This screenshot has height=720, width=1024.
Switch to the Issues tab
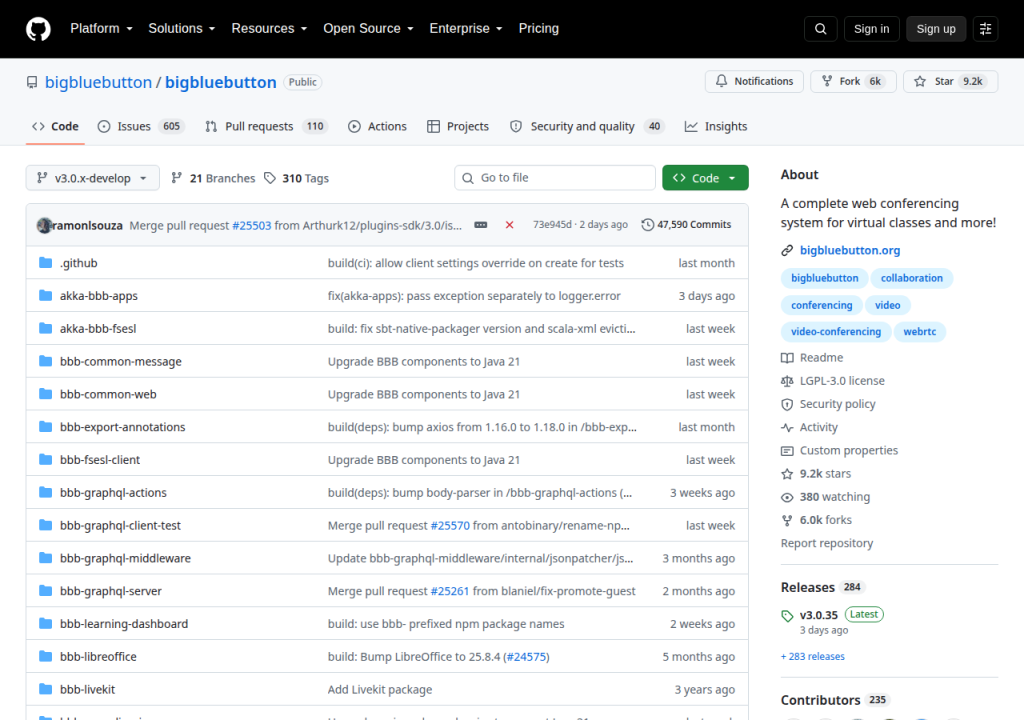click(x=140, y=126)
